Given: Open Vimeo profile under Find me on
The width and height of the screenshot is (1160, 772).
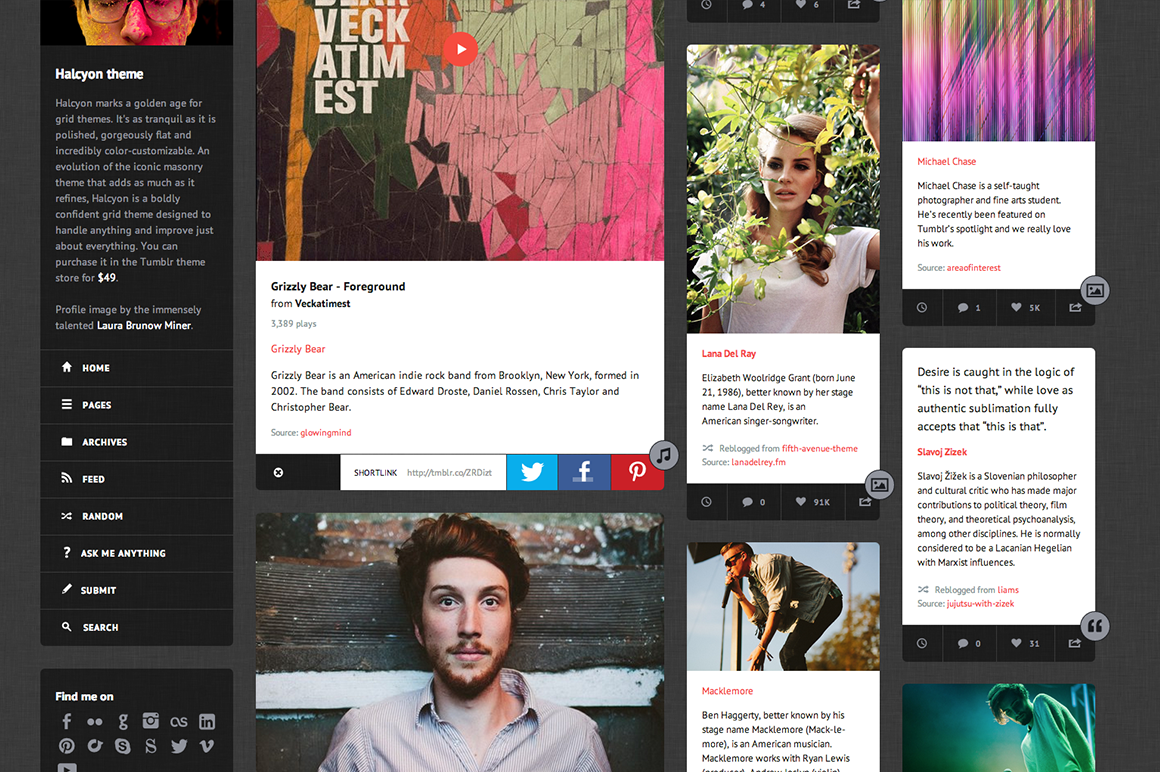Looking at the screenshot, I should (x=207, y=746).
